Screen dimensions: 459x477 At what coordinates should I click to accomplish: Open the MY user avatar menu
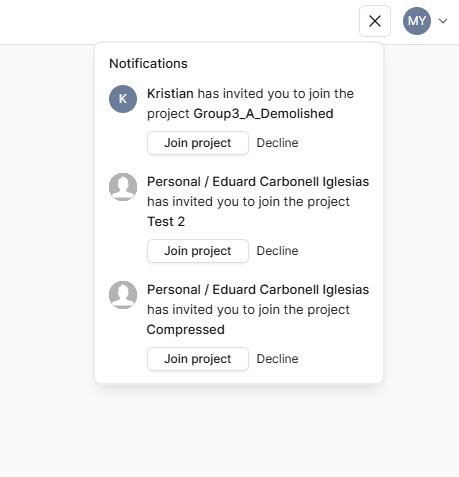(417, 21)
